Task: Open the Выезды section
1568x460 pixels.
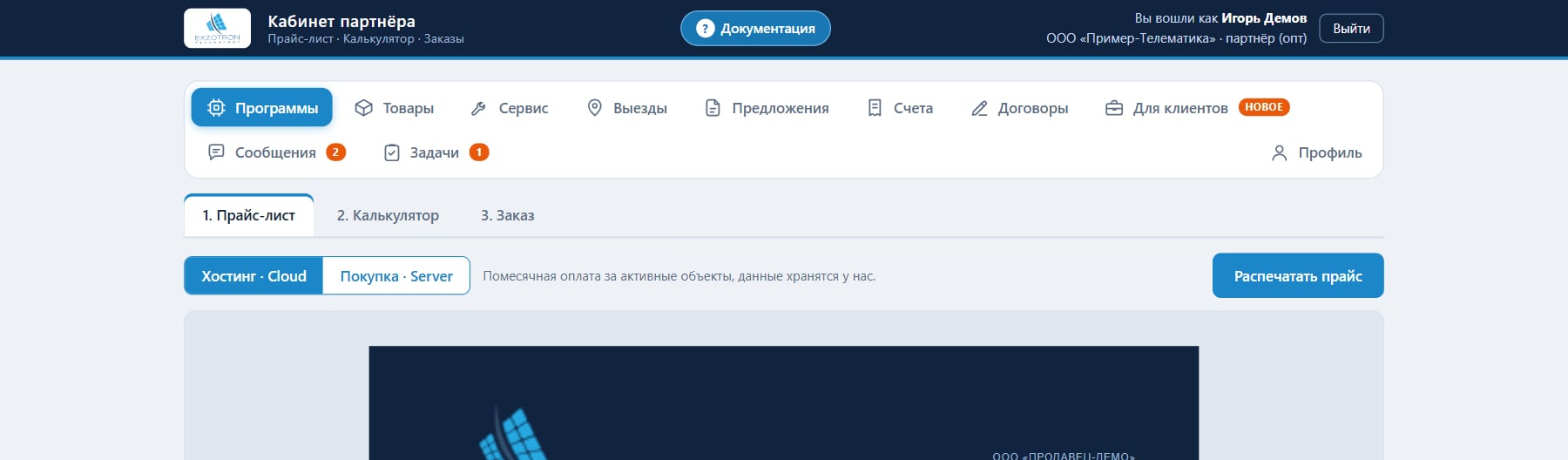Action: tap(626, 108)
